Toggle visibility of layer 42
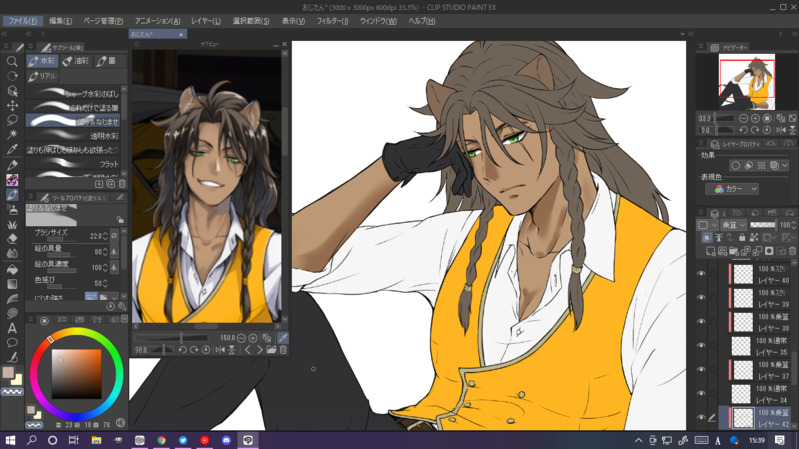The image size is (799, 449). pos(701,417)
